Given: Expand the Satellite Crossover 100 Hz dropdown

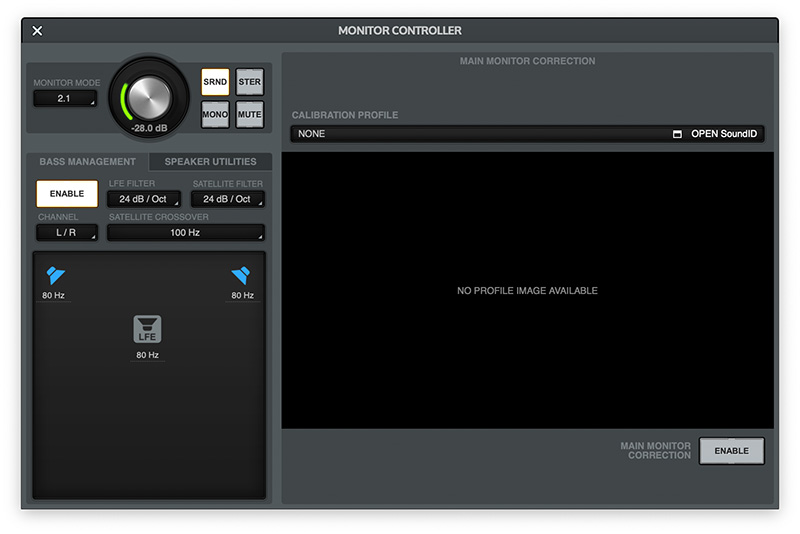Looking at the screenshot, I should [x=186, y=233].
